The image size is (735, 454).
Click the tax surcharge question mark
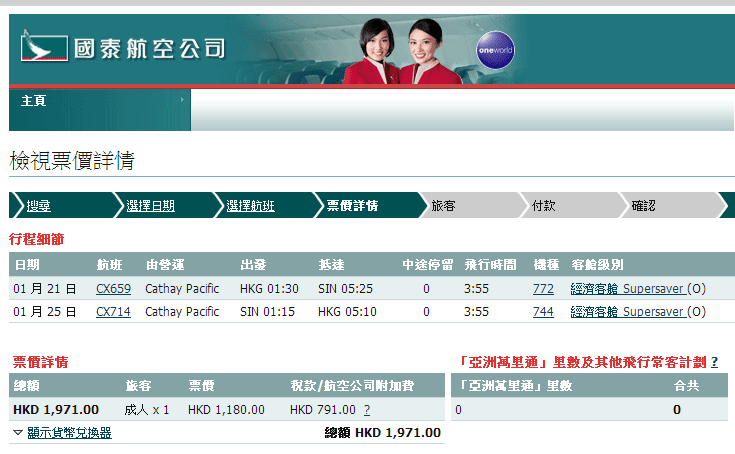pos(367,409)
